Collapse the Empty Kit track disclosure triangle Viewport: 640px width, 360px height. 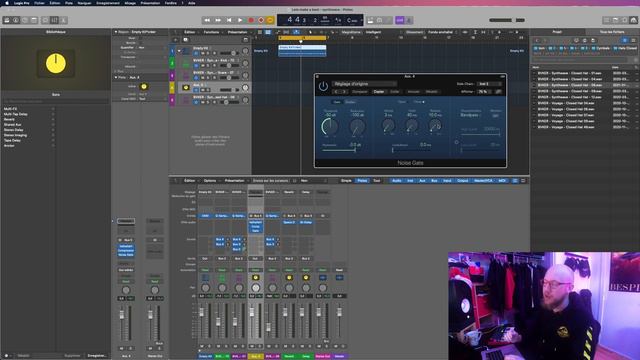tap(179, 51)
